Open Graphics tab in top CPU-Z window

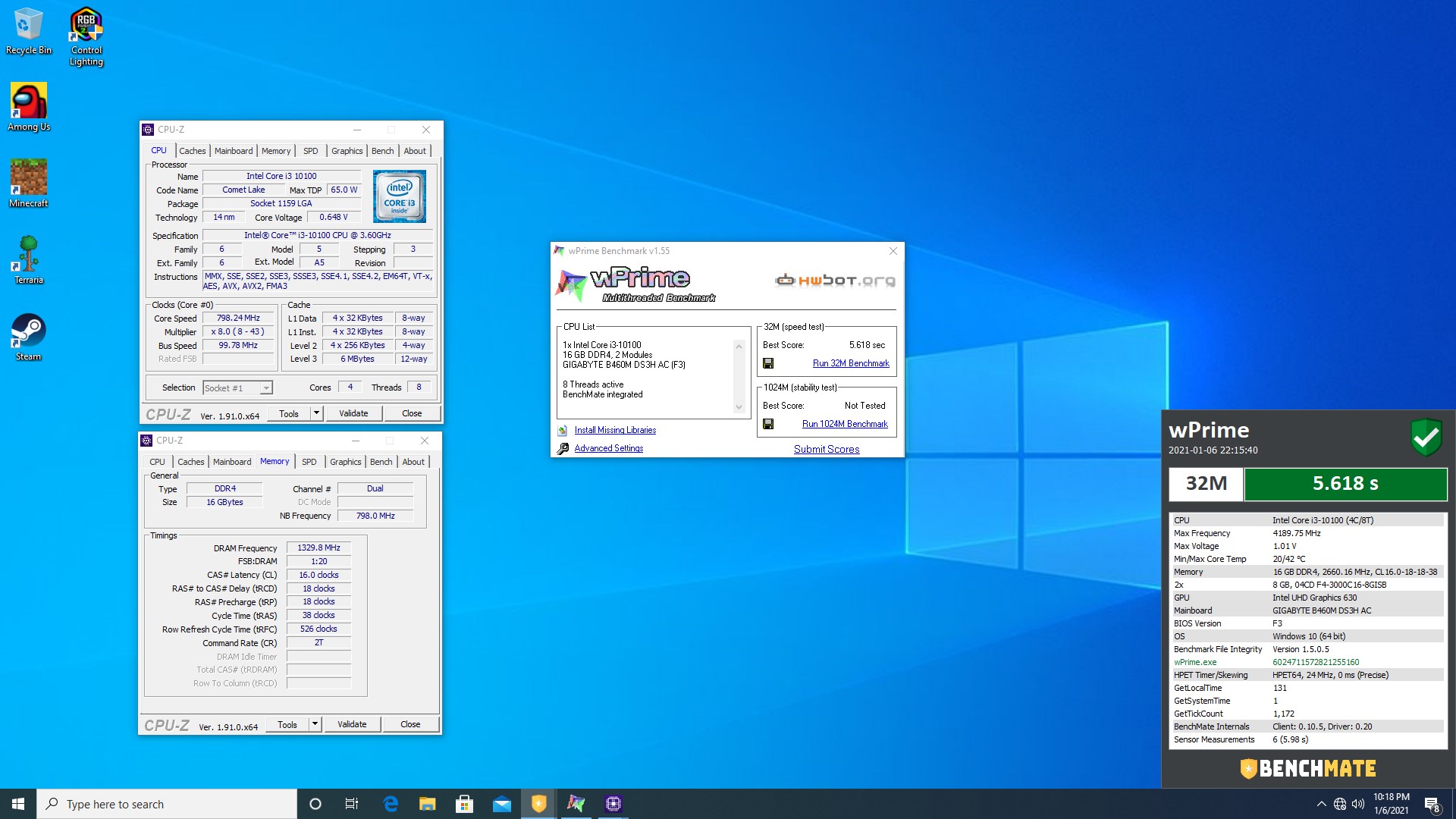tap(347, 151)
